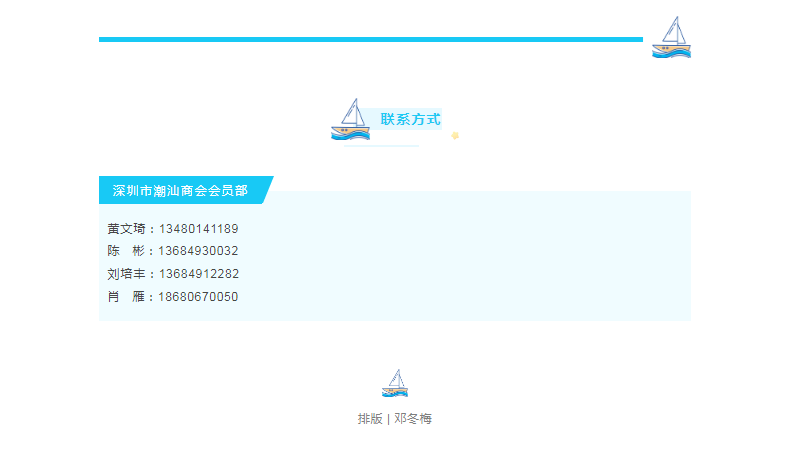Tap phone number 13480141189

(x=198, y=229)
